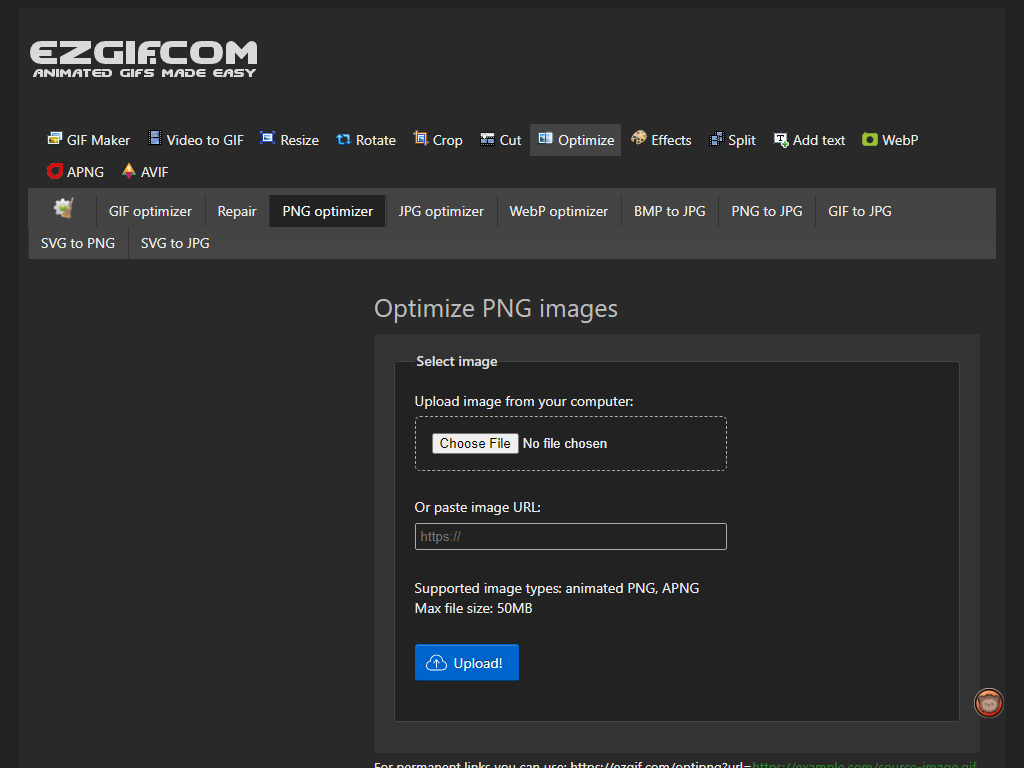
Task: Switch to JPG optimizer tab
Action: coord(441,211)
